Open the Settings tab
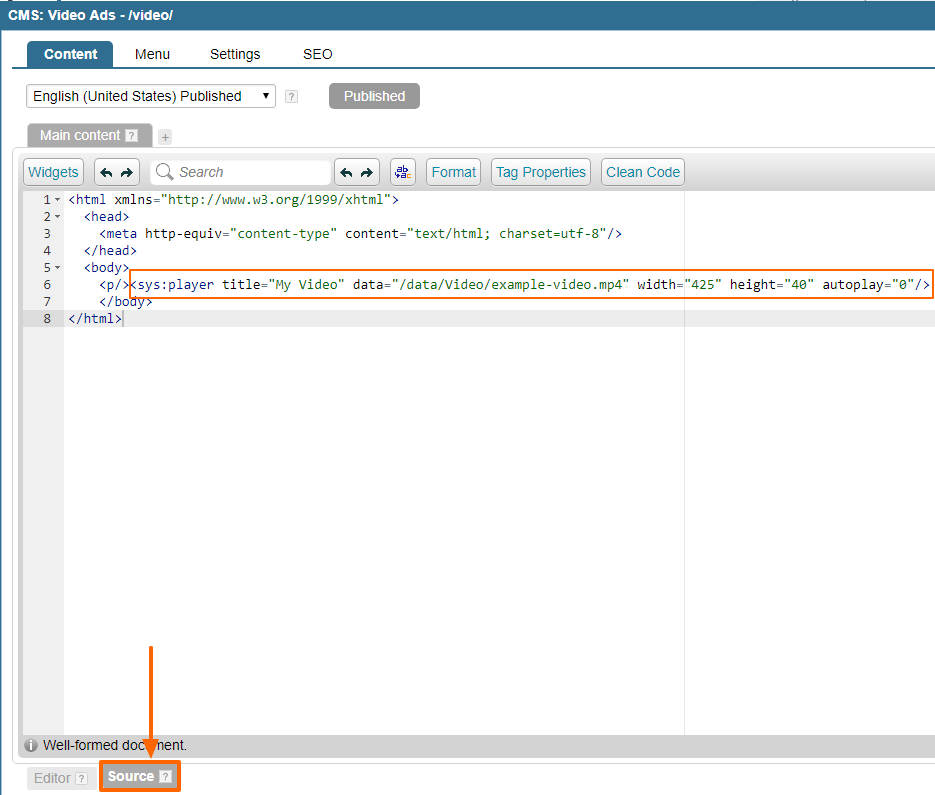Image resolution: width=935 pixels, height=795 pixels. pos(235,54)
